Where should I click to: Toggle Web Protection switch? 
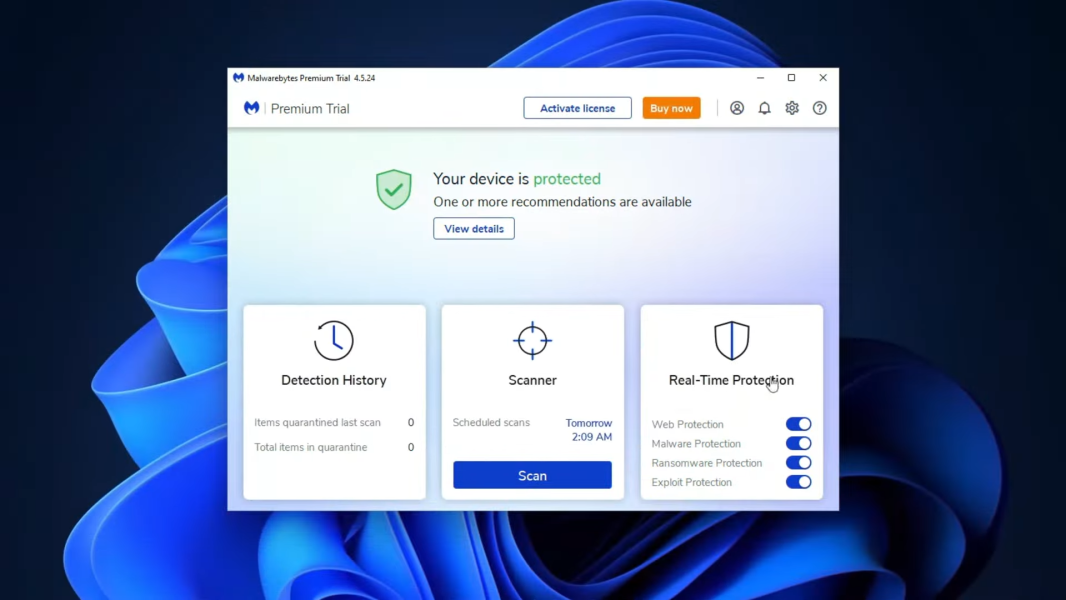(x=798, y=424)
